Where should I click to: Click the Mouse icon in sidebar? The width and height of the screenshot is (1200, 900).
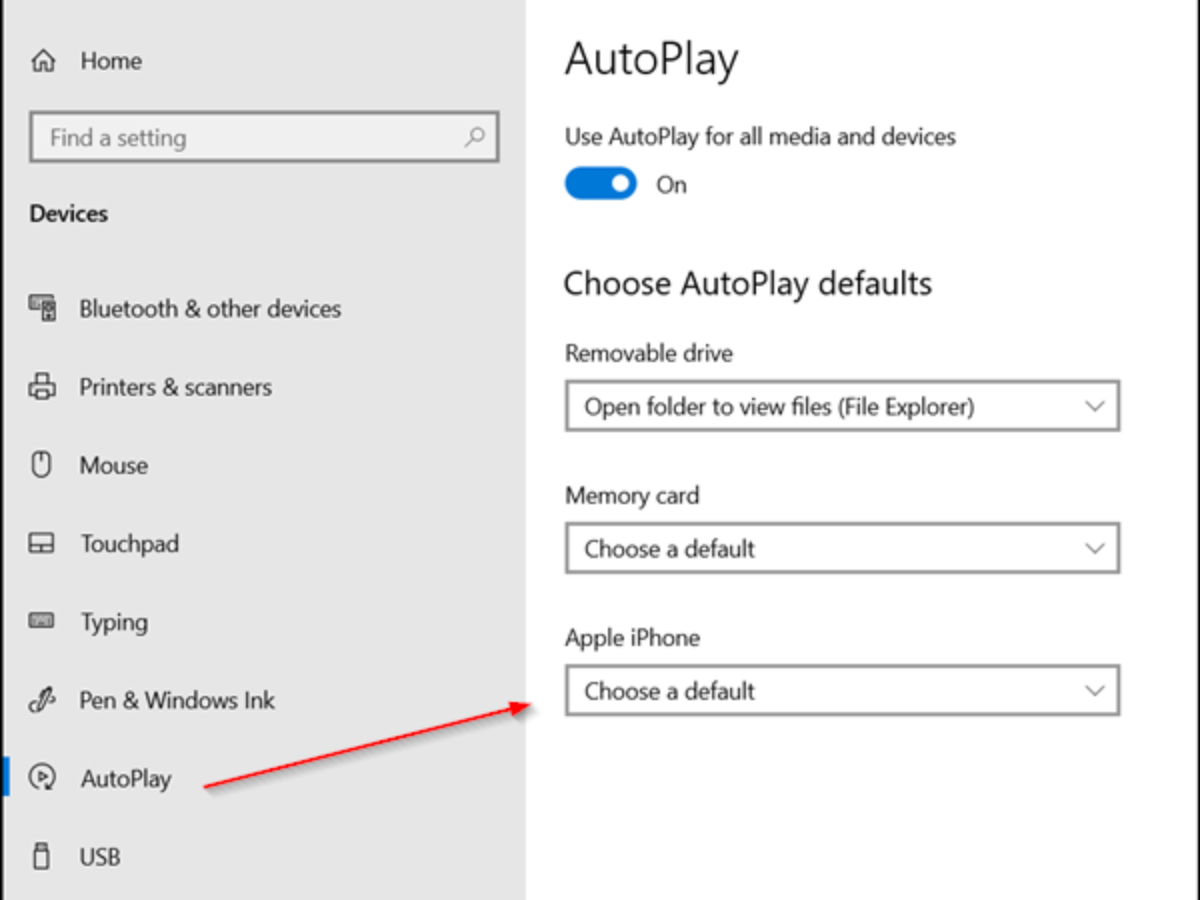coord(42,465)
